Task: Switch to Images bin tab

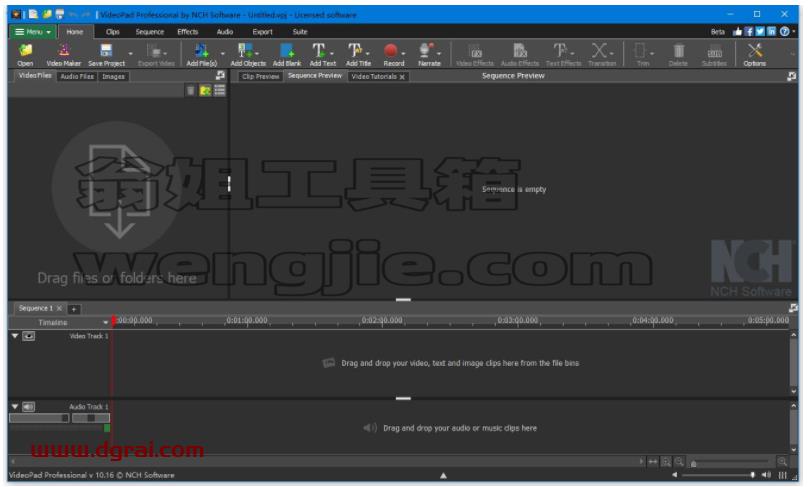Action: point(113,76)
